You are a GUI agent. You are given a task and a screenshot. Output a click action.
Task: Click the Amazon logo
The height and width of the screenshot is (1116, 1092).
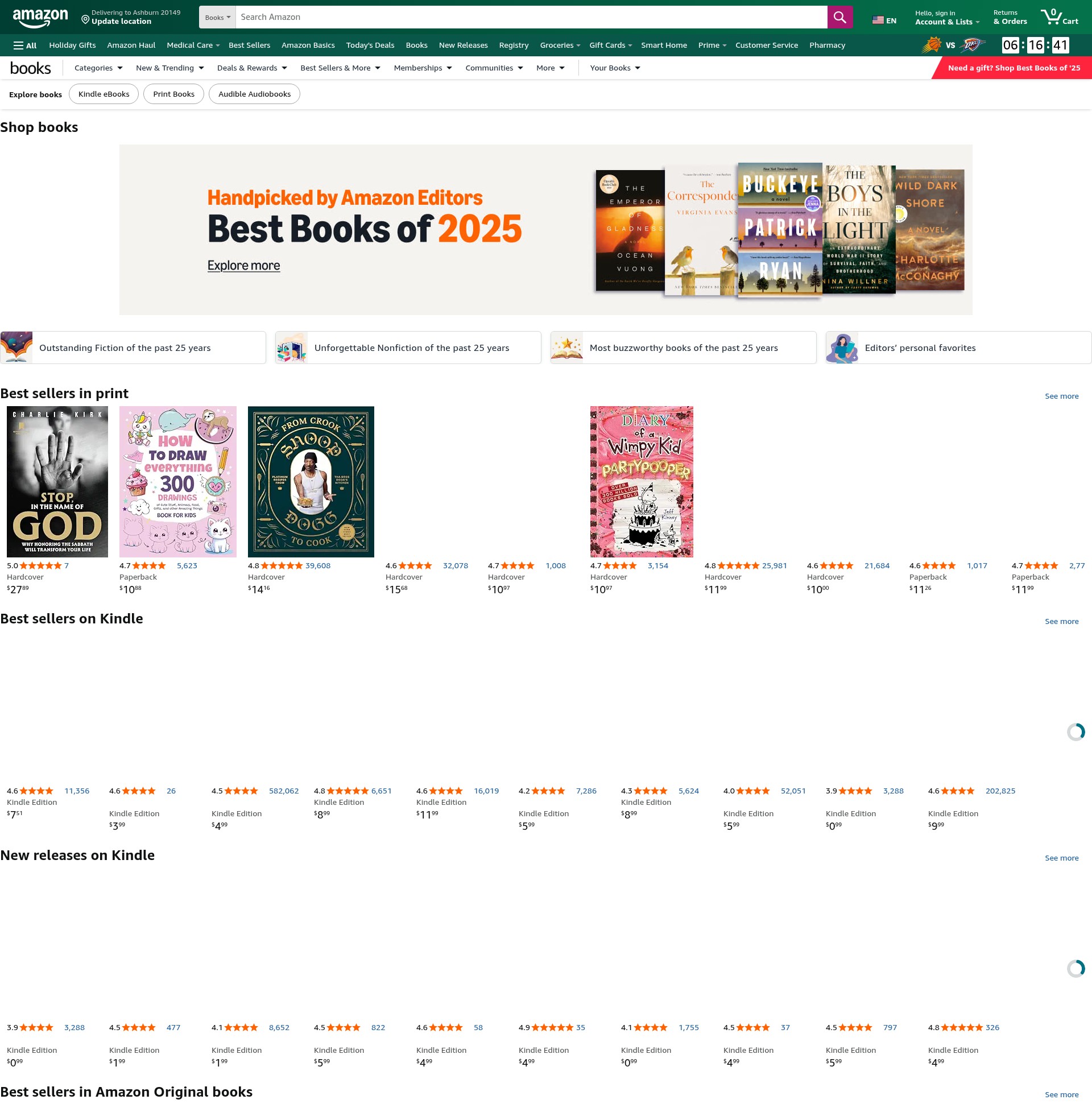pyautogui.click(x=40, y=18)
